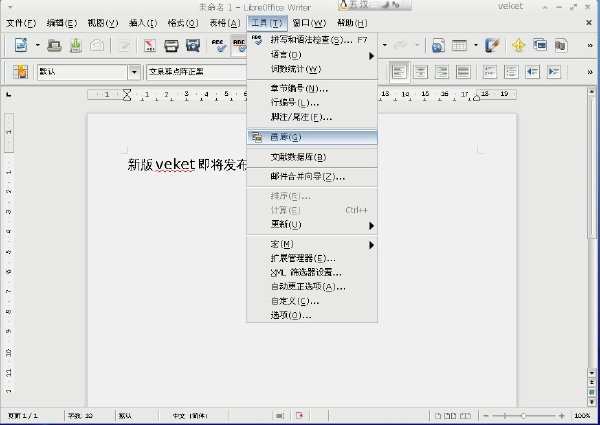Click the zoom slider handle in status bar
This screenshot has height=425, width=600.
coord(523,416)
